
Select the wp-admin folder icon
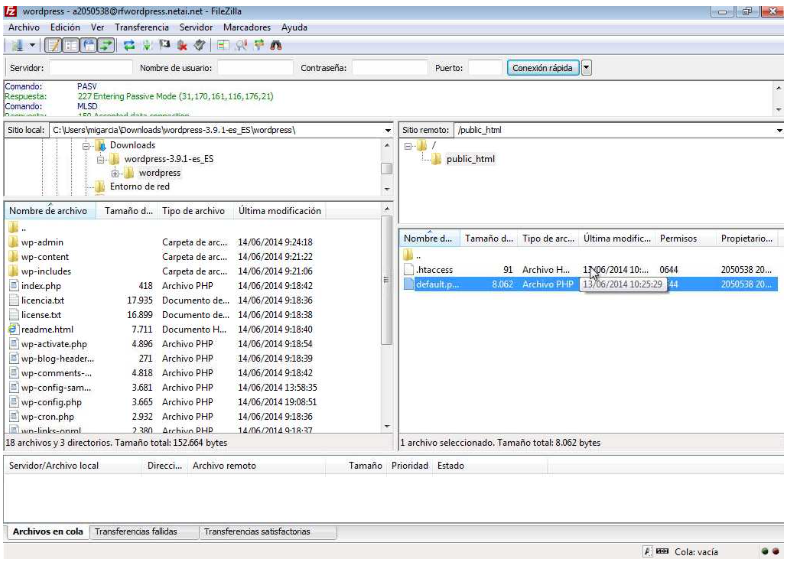pos(14,242)
